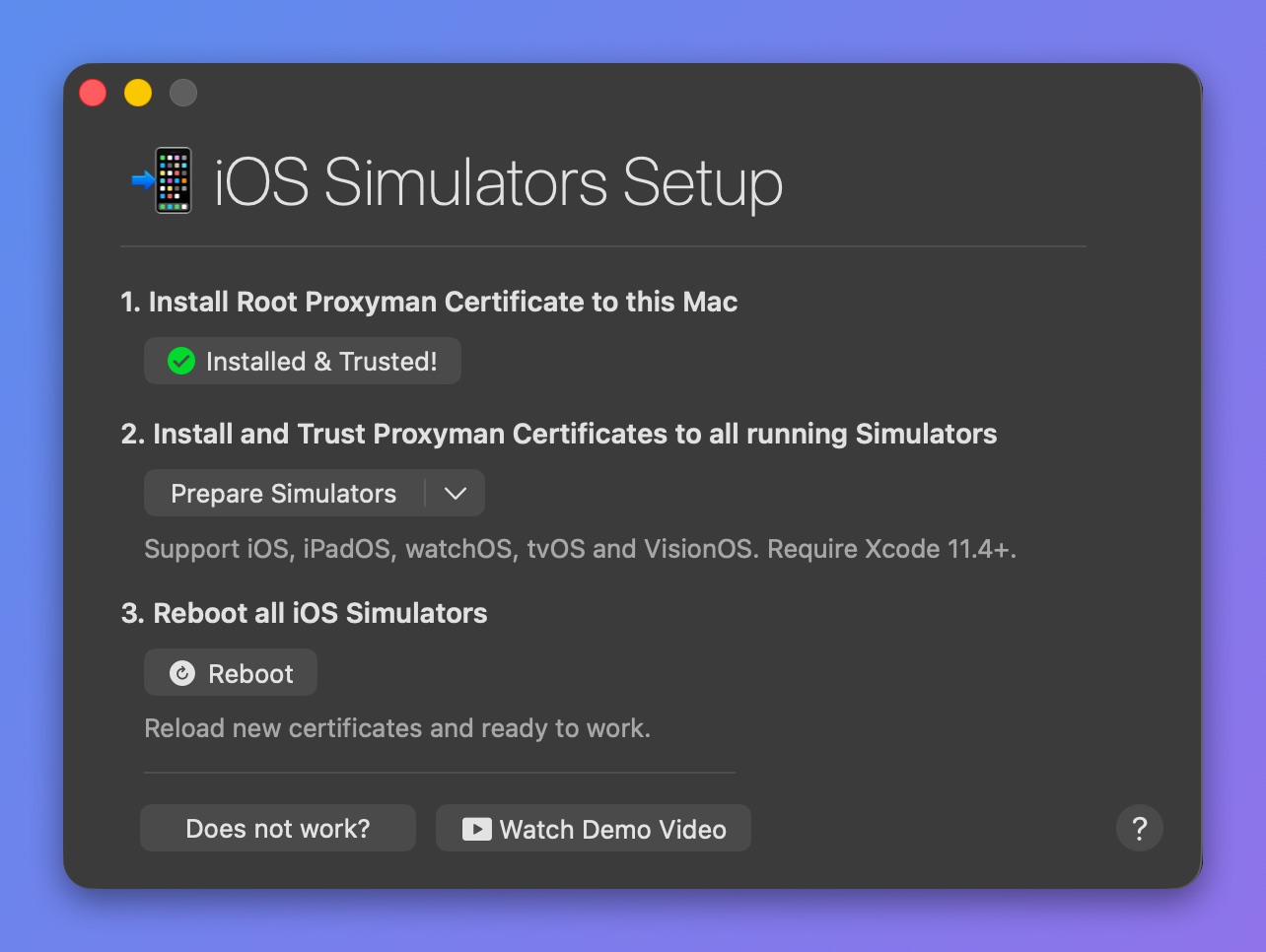Viewport: 1266px width, 952px height.
Task: Open help with the question mark button
Action: tap(1140, 829)
